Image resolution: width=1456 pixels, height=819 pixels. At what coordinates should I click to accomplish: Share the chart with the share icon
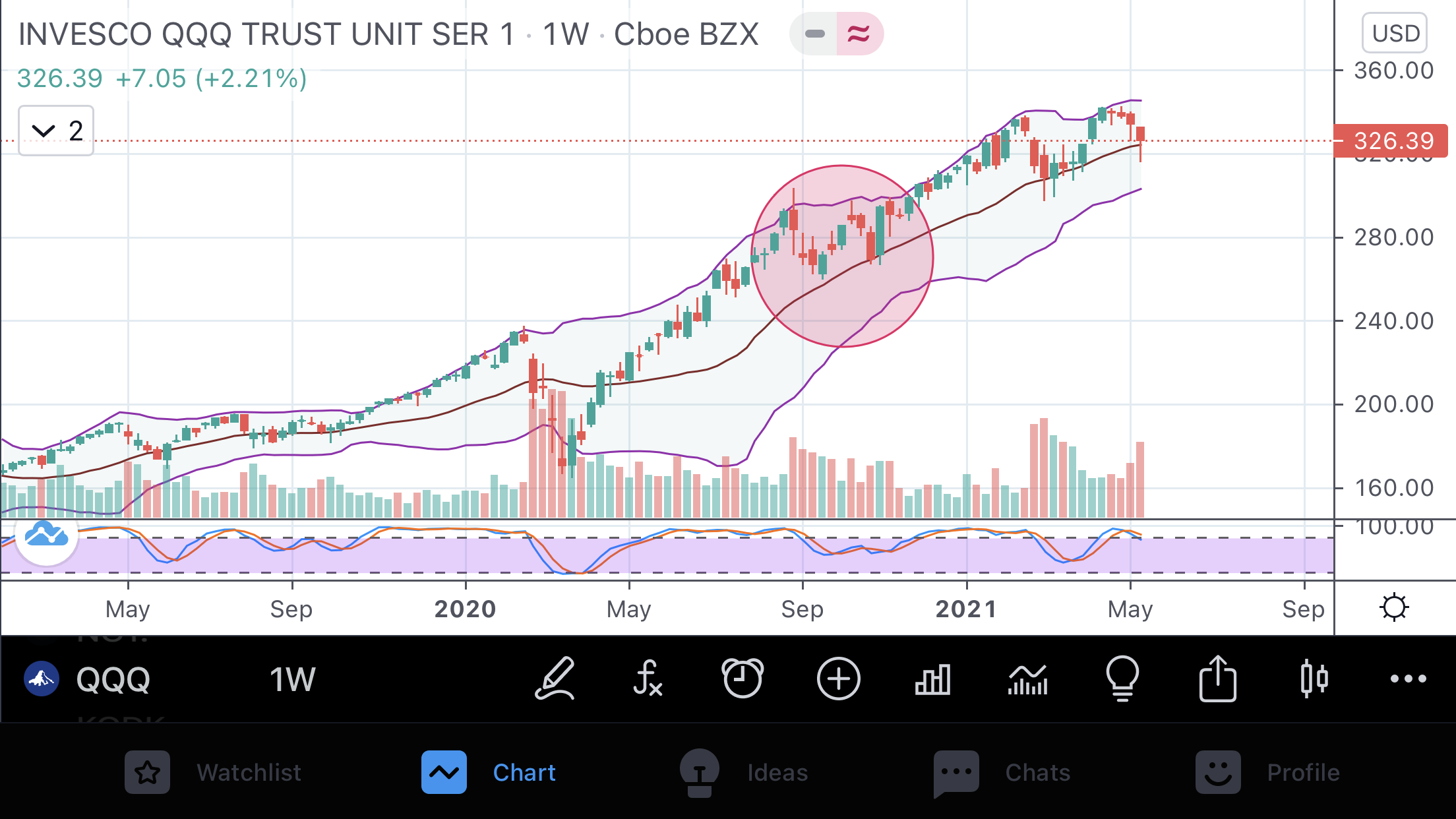tap(1217, 678)
